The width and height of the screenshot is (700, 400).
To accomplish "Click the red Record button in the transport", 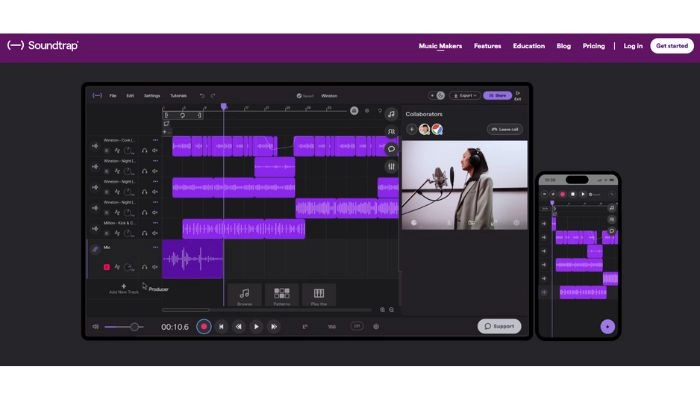I will [204, 327].
